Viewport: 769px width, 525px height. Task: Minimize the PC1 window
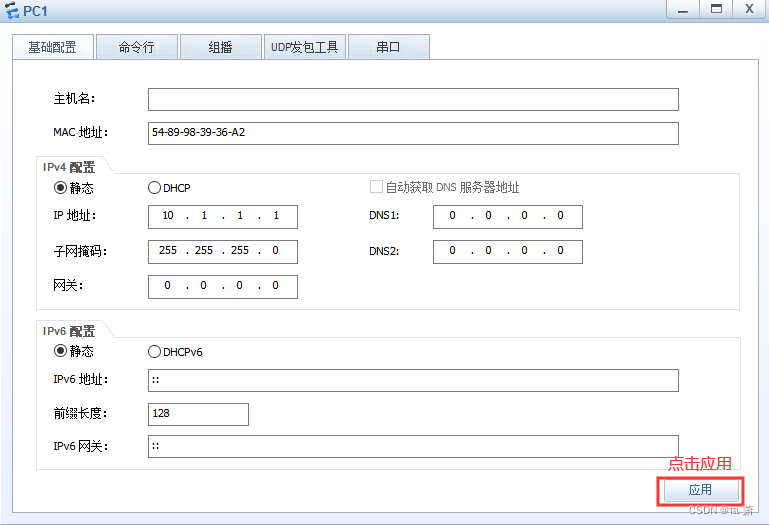[x=683, y=9]
